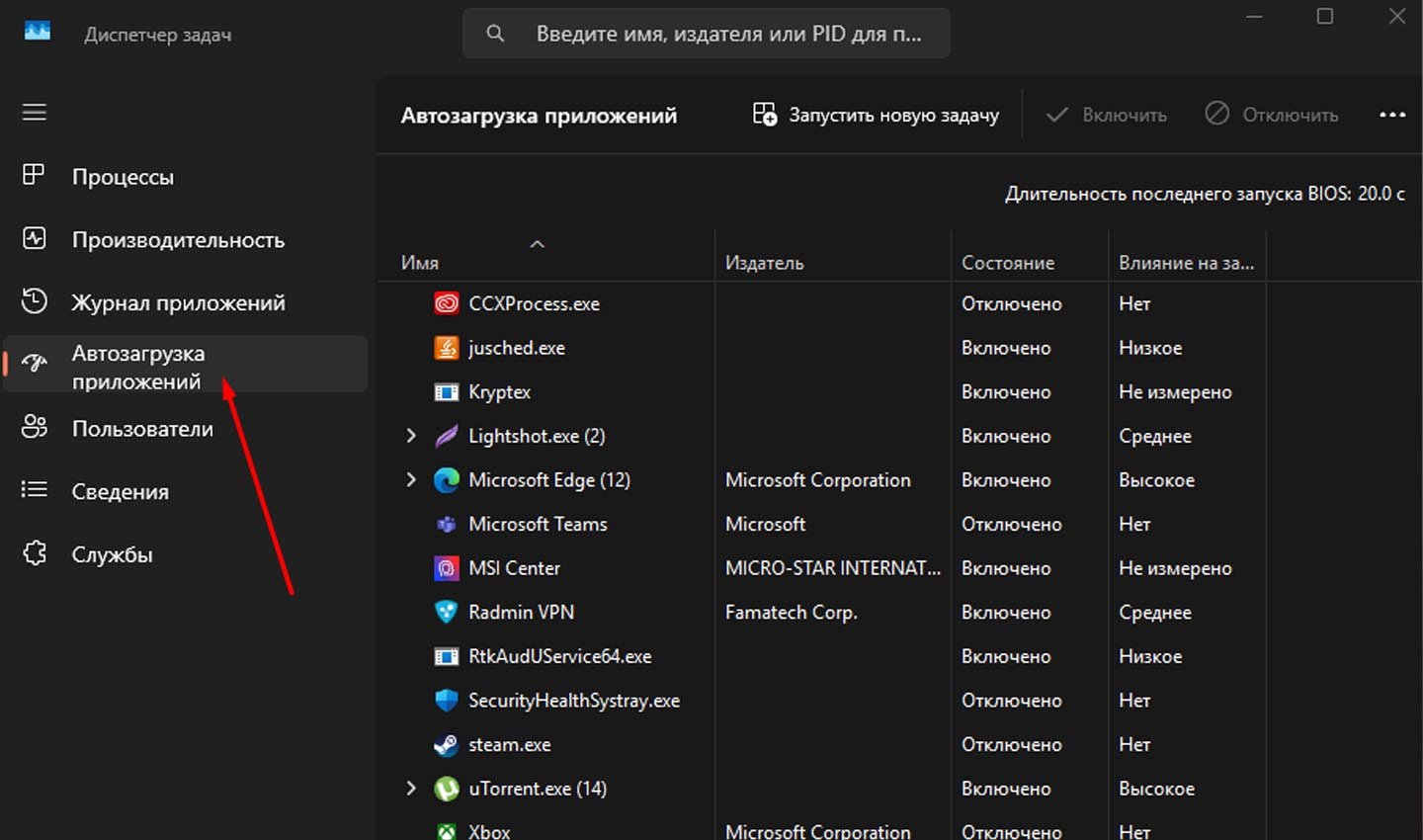Click Famatech Corp. publisher cell
Screen dimensions: 1423x840
pyautogui.click(x=792, y=612)
